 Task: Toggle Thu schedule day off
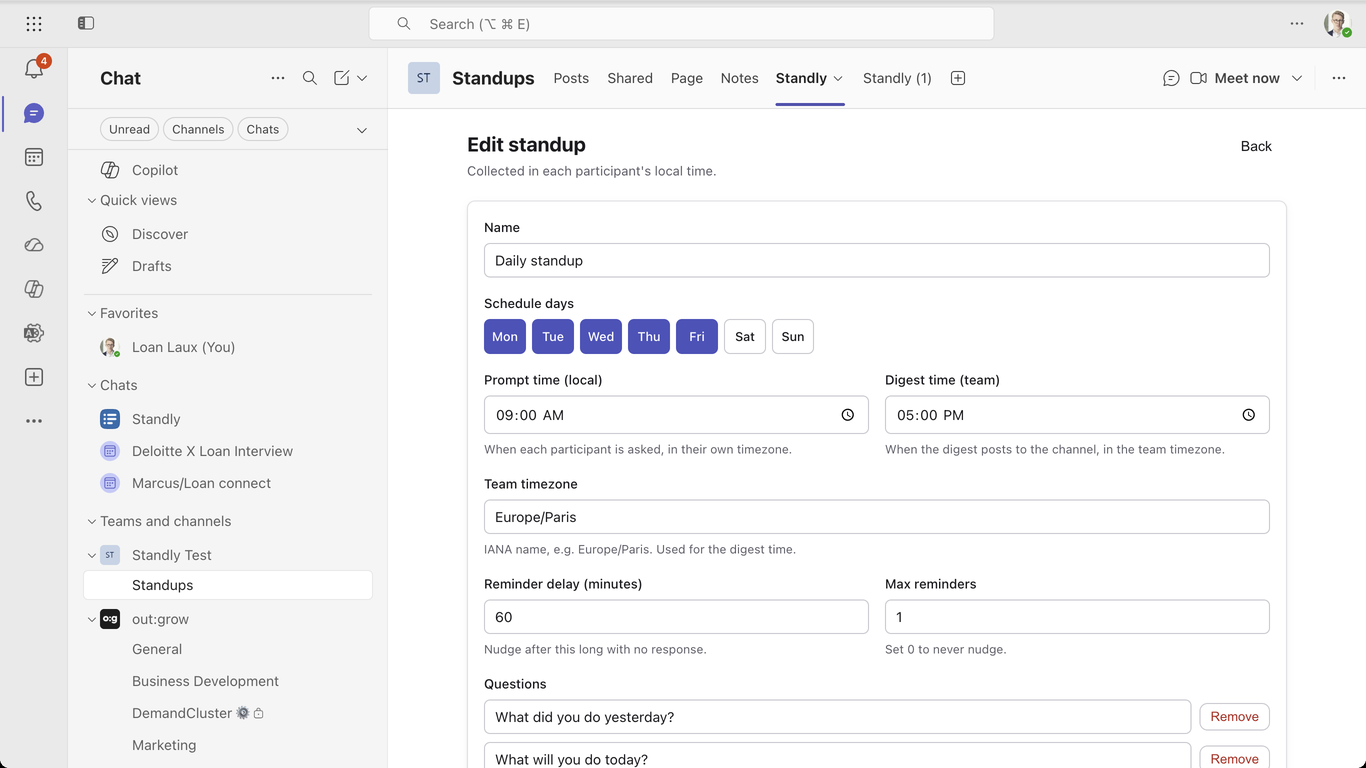click(649, 337)
